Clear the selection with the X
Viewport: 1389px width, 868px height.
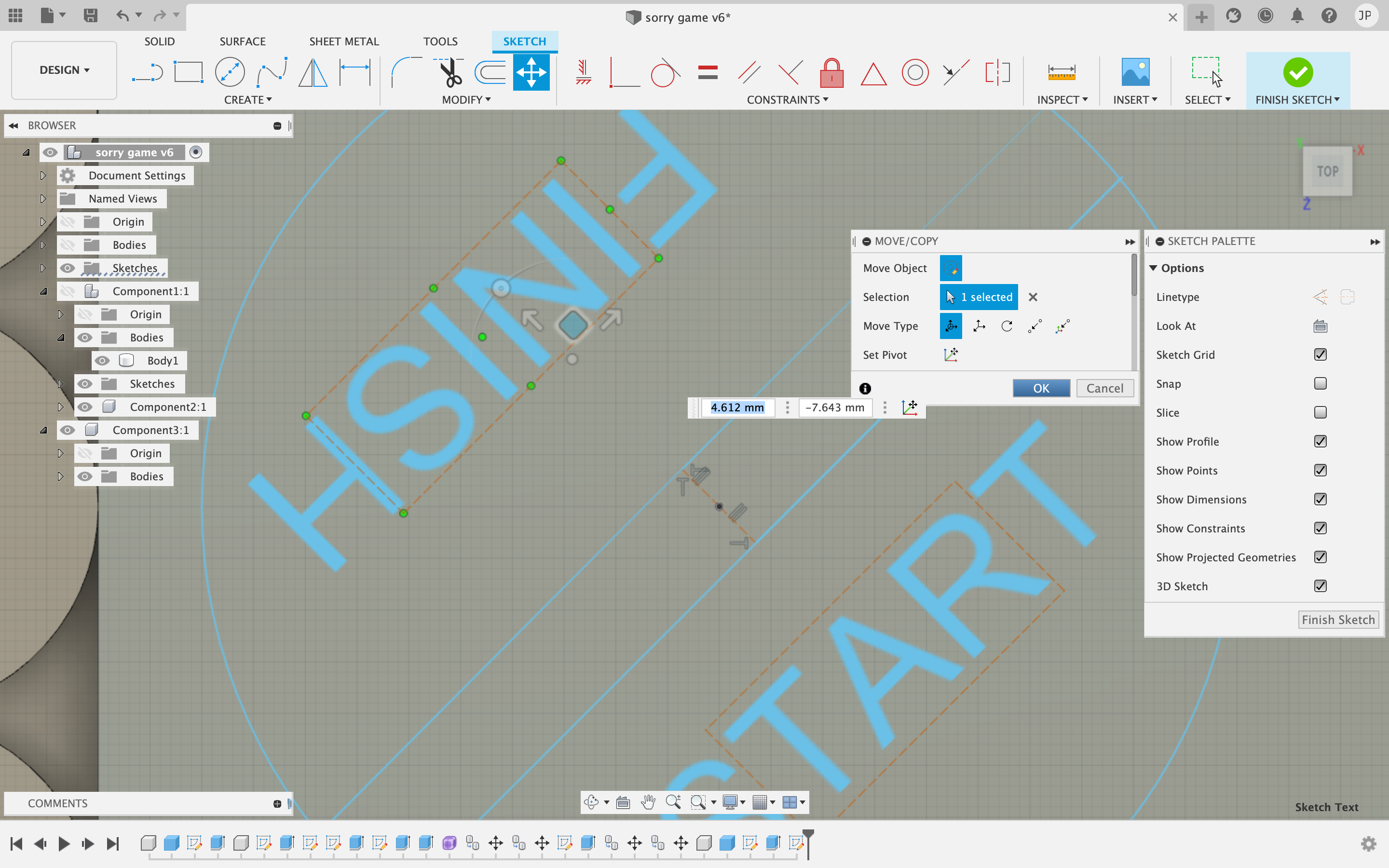(1033, 297)
